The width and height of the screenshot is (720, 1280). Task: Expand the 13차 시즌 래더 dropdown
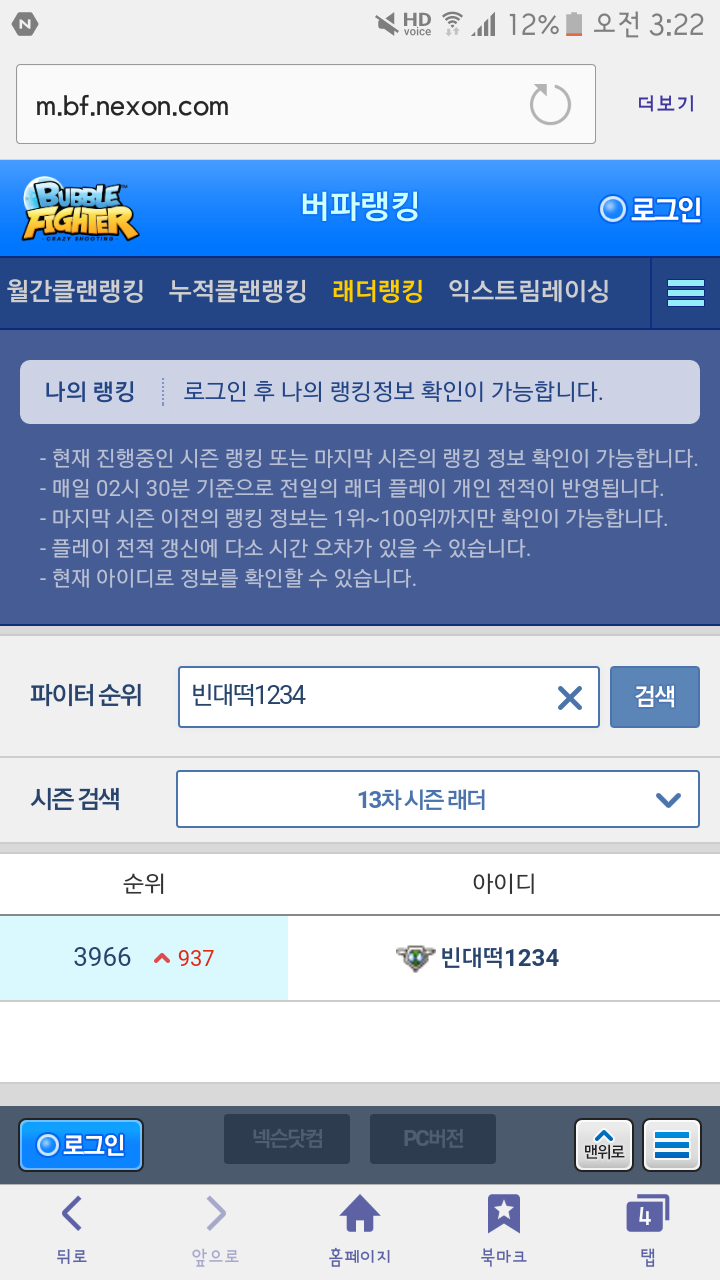(438, 799)
